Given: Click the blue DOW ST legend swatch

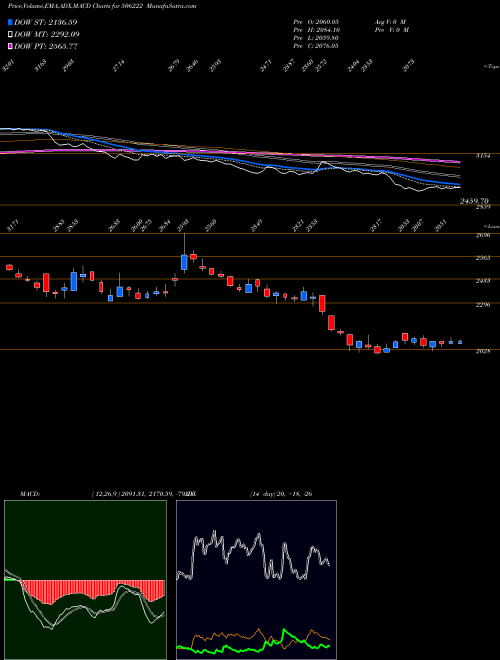Looking at the screenshot, I should (10, 22).
